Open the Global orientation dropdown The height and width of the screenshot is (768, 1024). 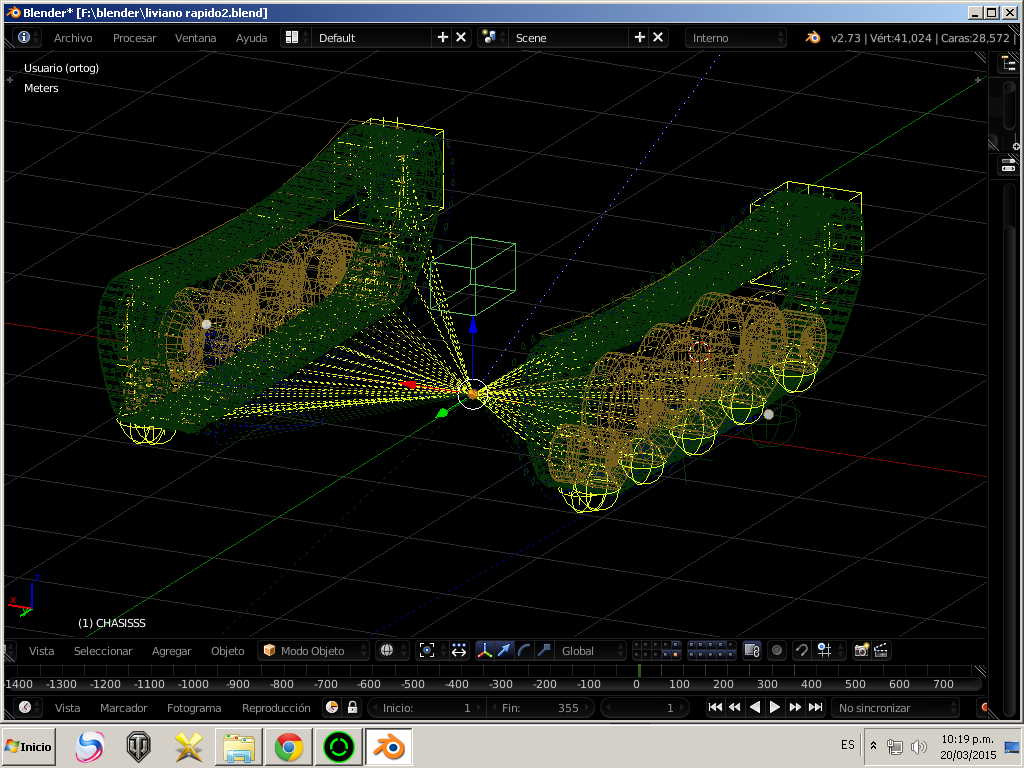pos(592,650)
